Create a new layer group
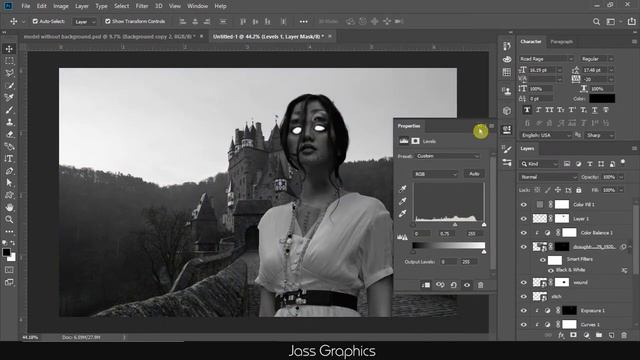Screen dimensions: 640x360 (x=599, y=335)
